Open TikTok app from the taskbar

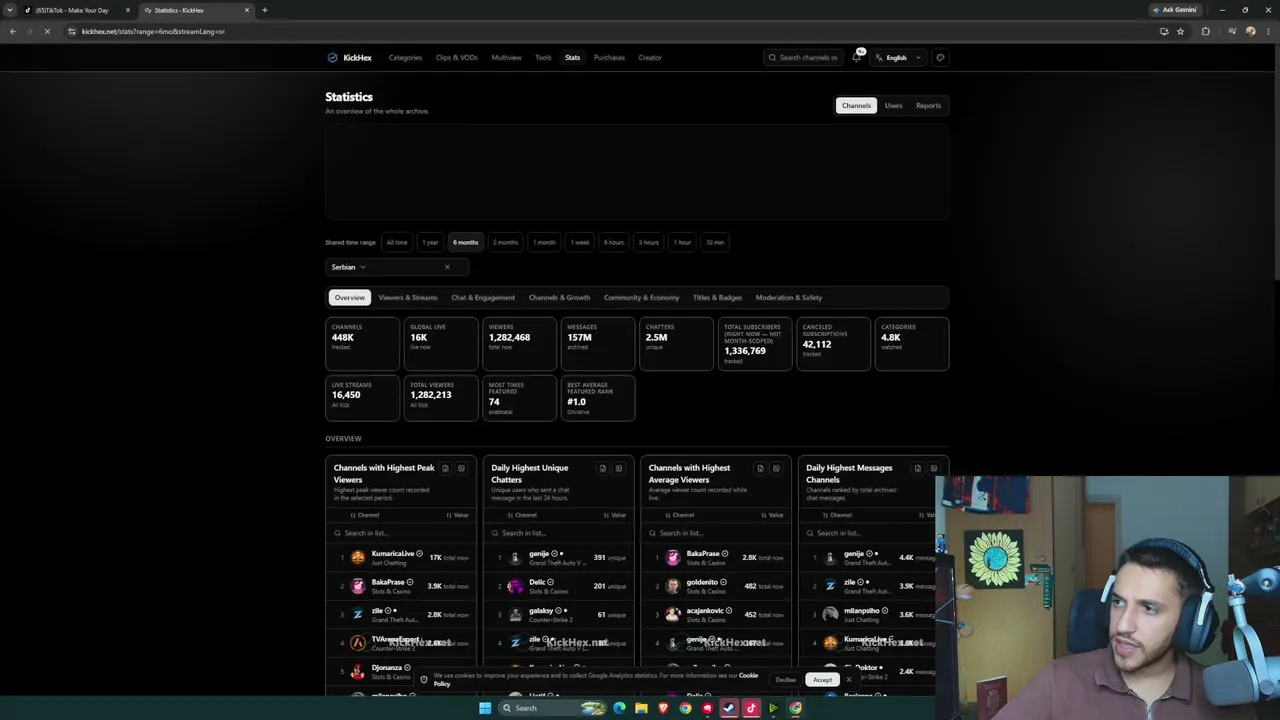pos(751,708)
